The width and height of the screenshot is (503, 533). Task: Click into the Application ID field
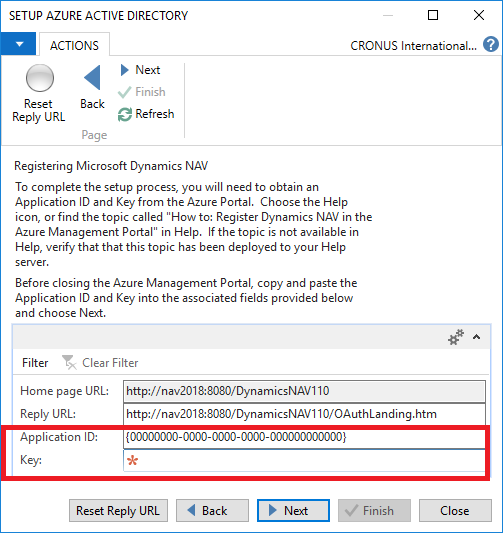click(304, 438)
